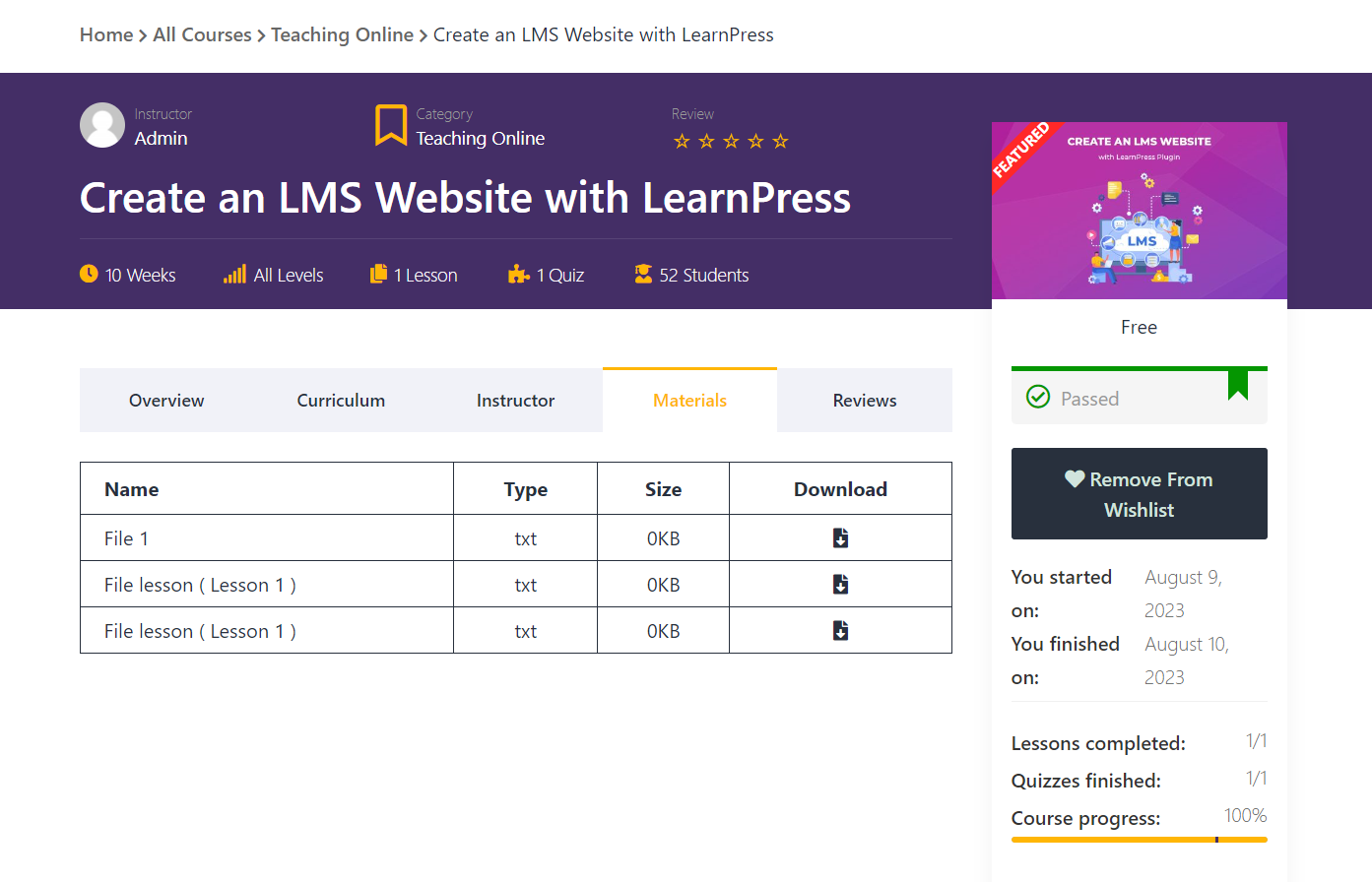The image size is (1372, 882).
Task: Click the third review star
Action: pos(731,141)
